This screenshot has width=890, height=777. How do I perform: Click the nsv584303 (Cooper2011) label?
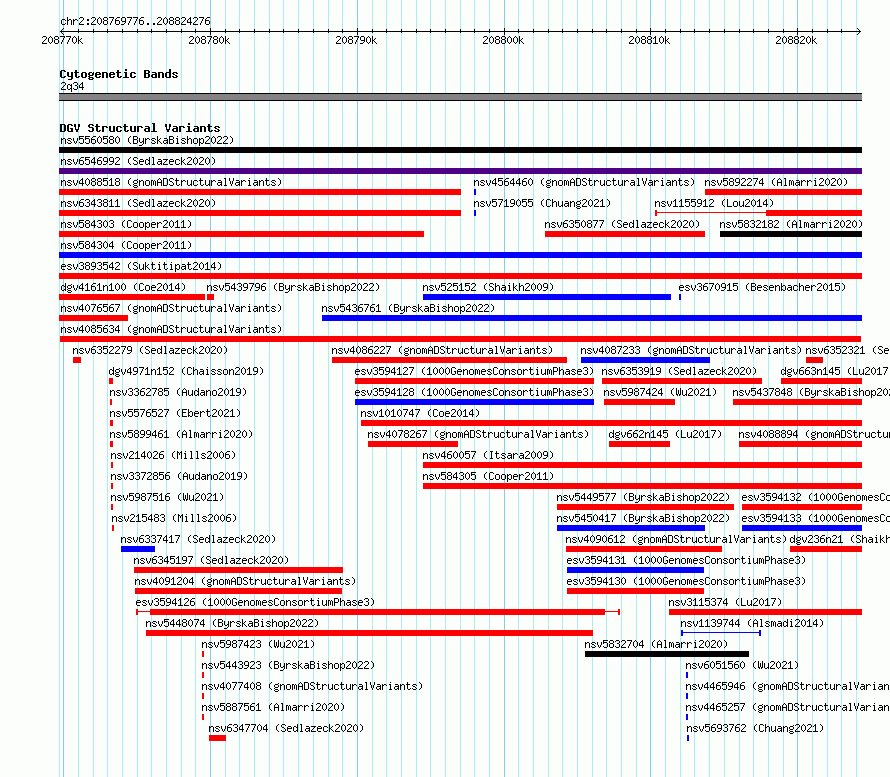tap(126, 224)
